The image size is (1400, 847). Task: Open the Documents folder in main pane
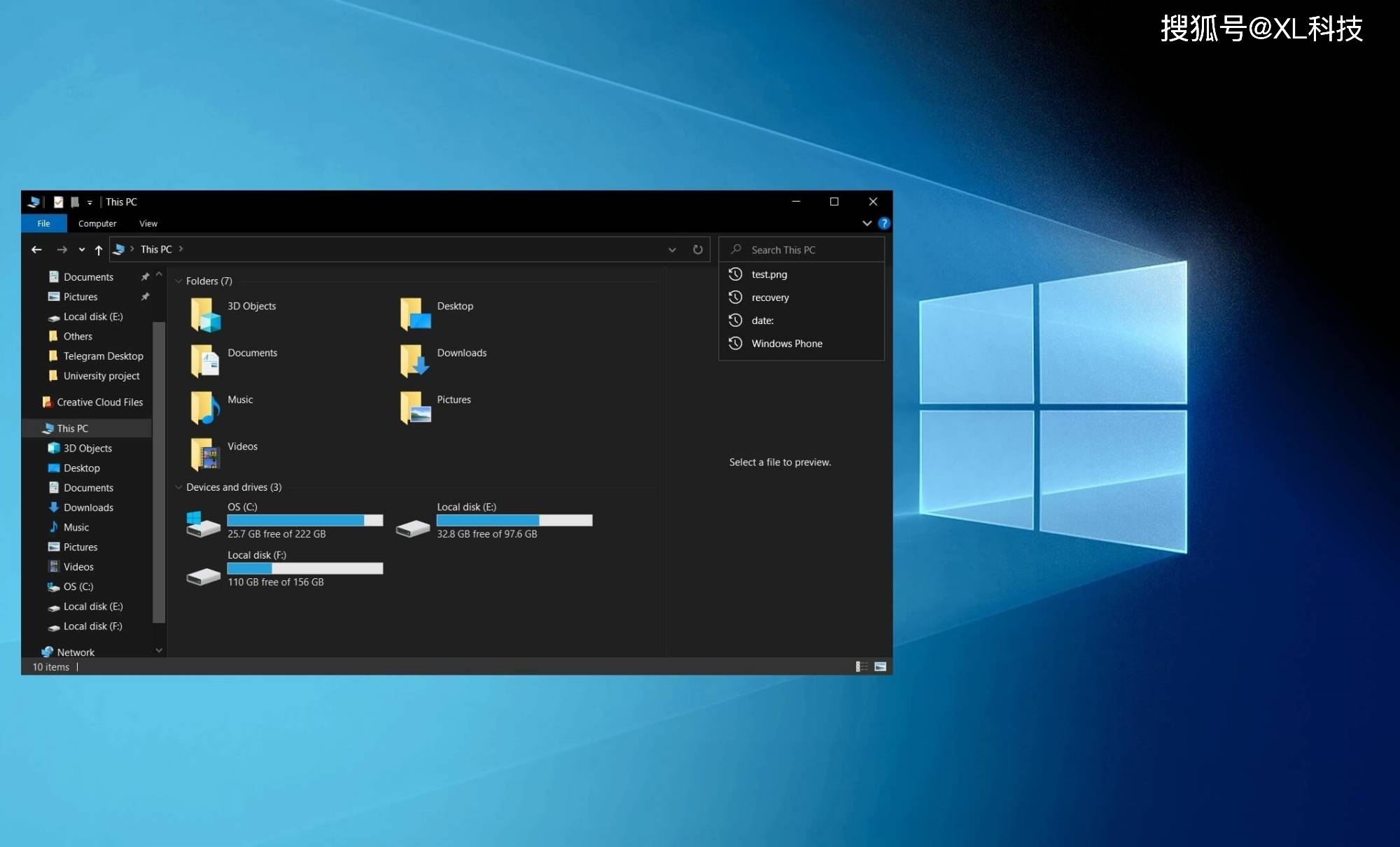pos(205,361)
